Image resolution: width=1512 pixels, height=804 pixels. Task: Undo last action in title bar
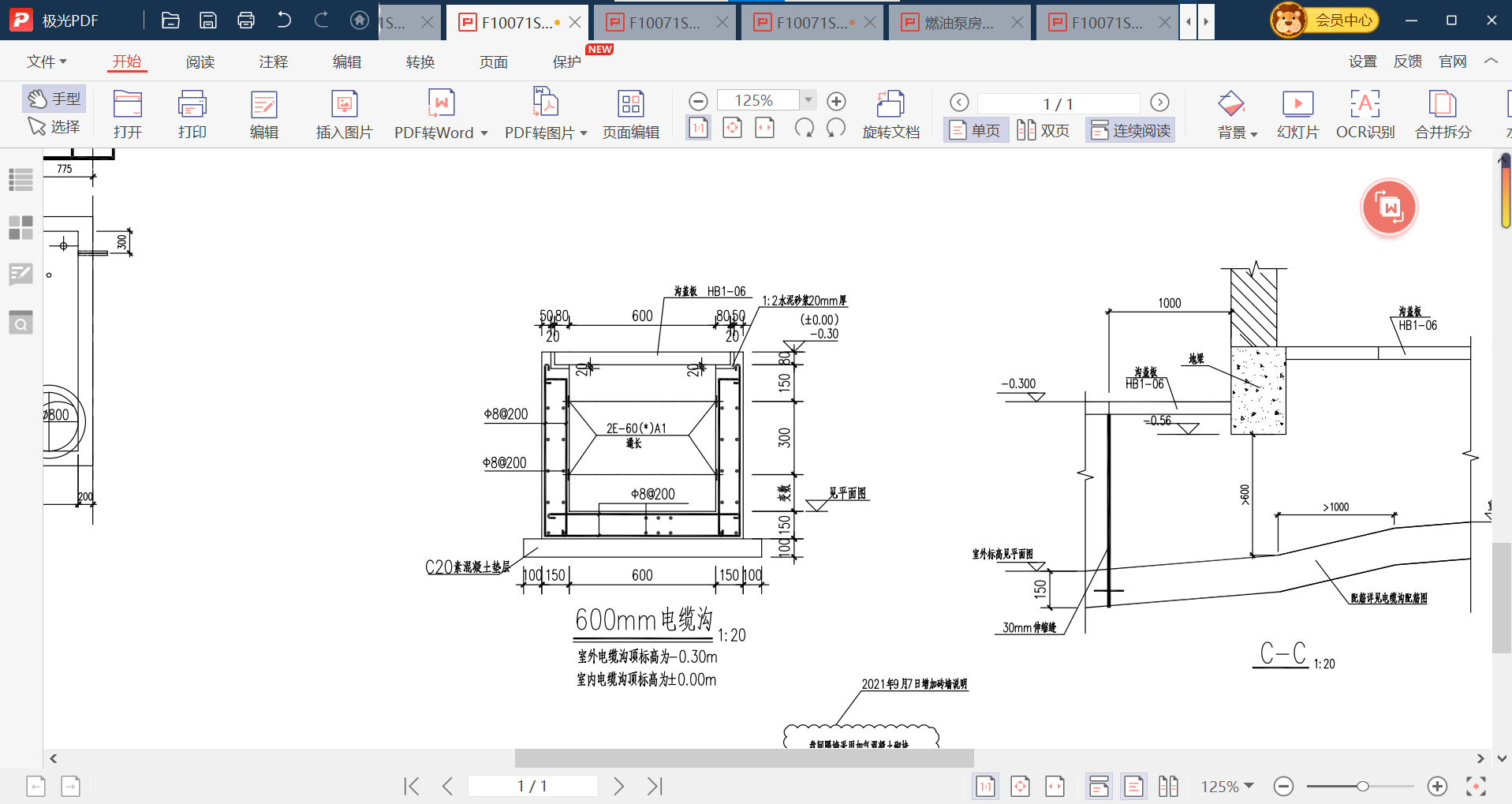pos(284,21)
